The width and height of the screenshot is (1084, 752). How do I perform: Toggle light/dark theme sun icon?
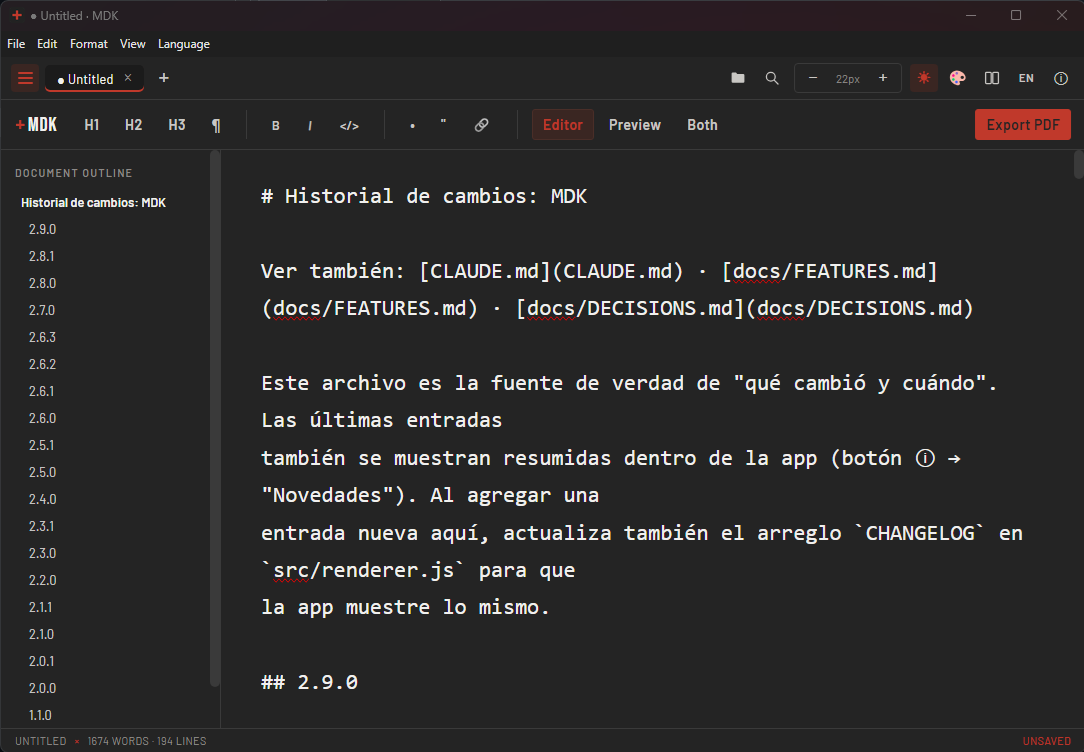point(924,78)
